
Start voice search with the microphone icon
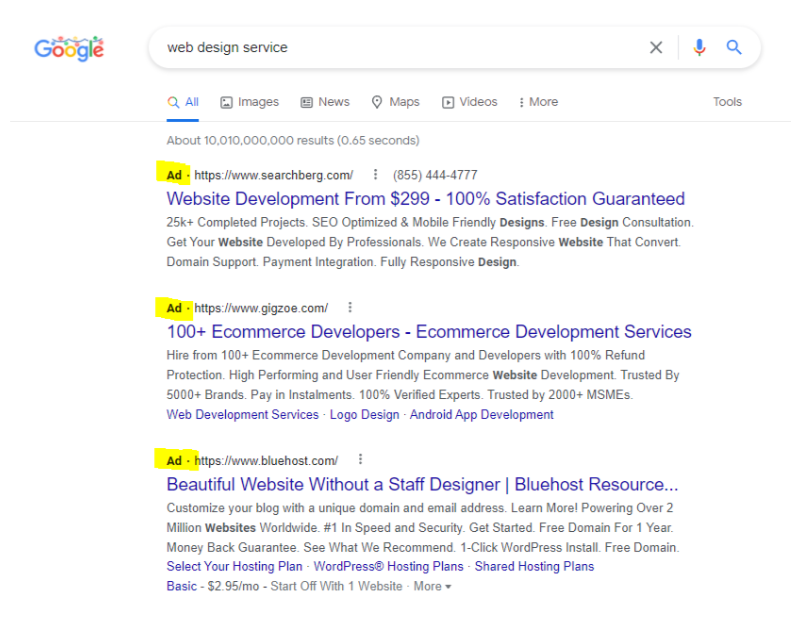point(699,47)
